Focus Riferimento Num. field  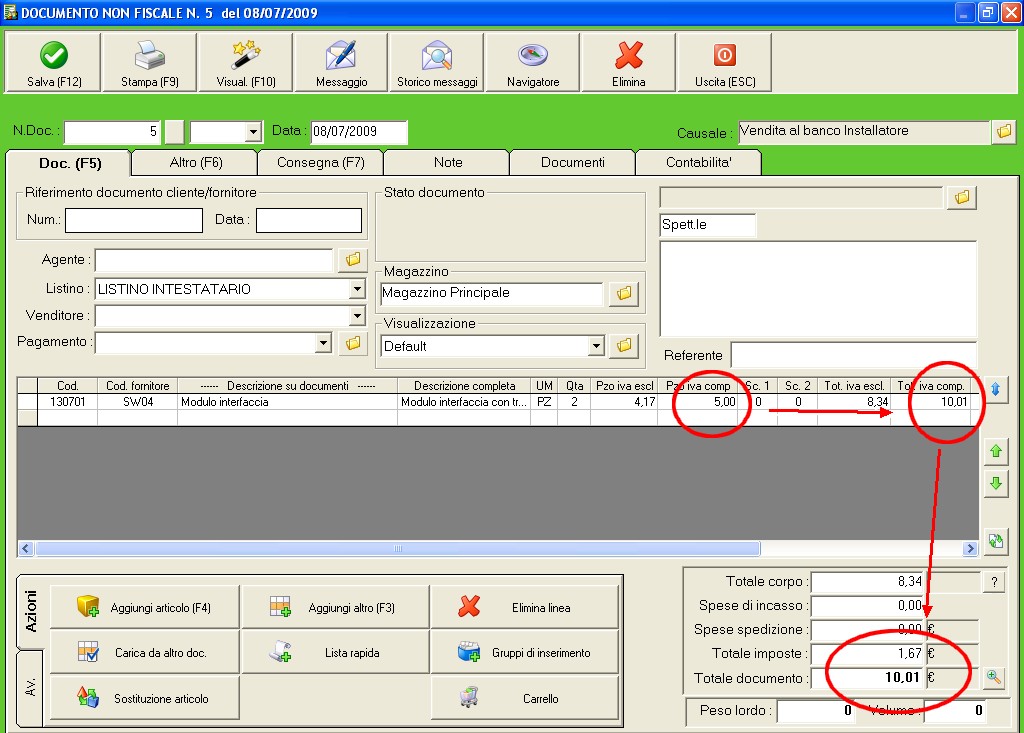134,220
